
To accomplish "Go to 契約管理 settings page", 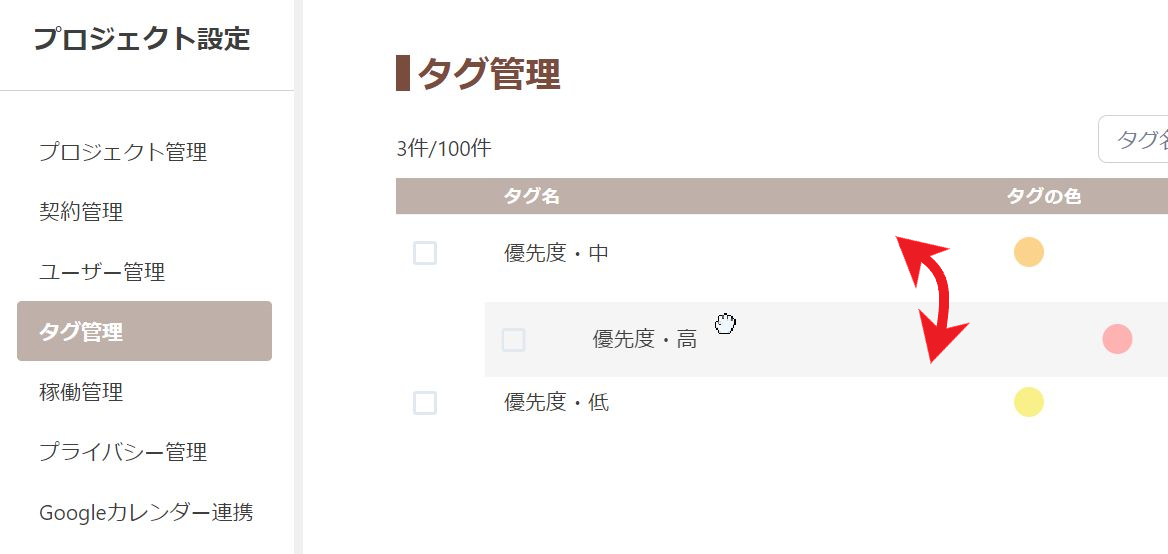I will (81, 212).
